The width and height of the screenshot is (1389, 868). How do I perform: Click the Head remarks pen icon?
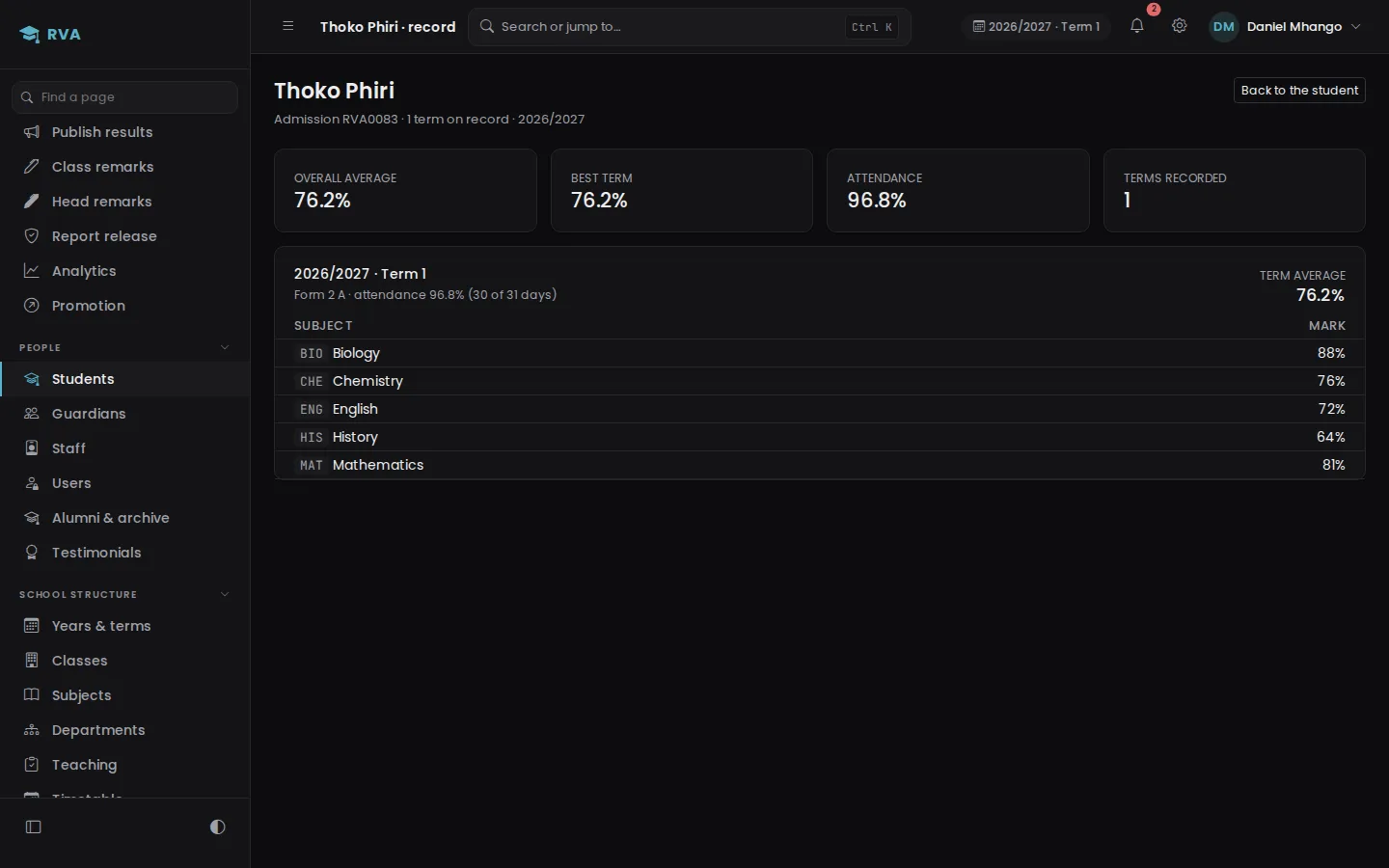(x=32, y=202)
